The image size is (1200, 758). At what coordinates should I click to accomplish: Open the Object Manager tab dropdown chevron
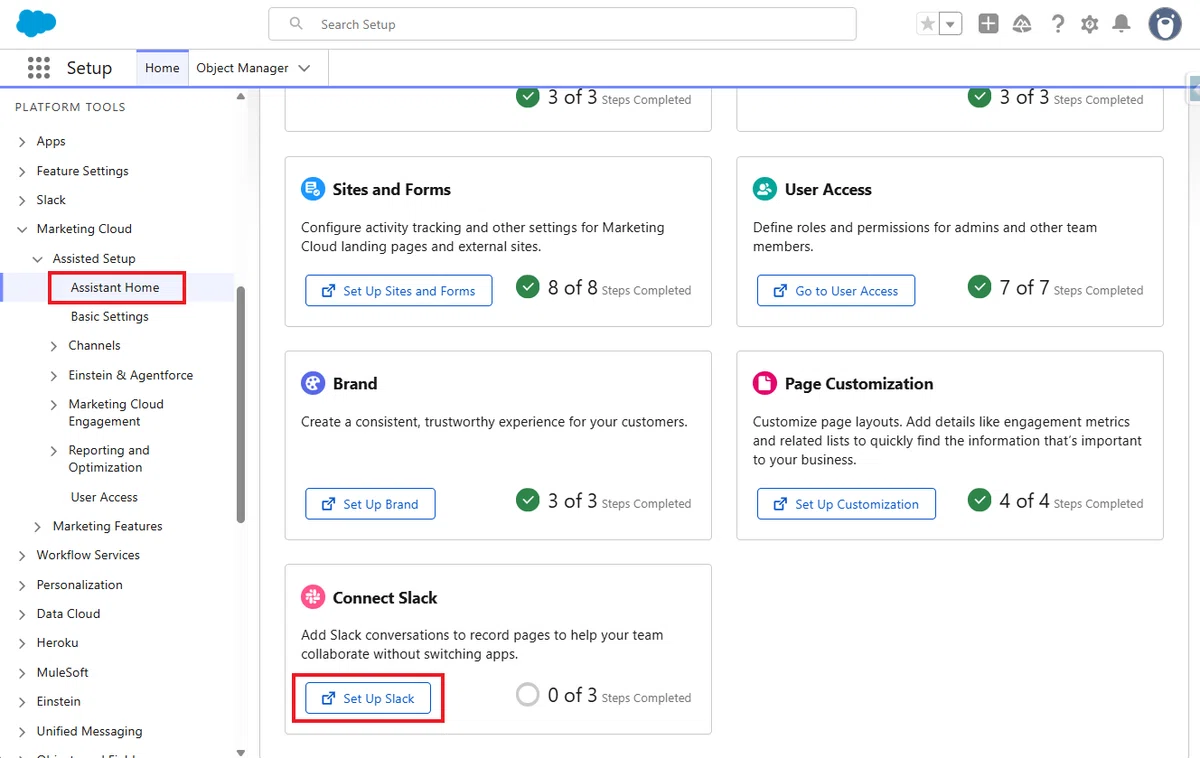click(x=305, y=68)
